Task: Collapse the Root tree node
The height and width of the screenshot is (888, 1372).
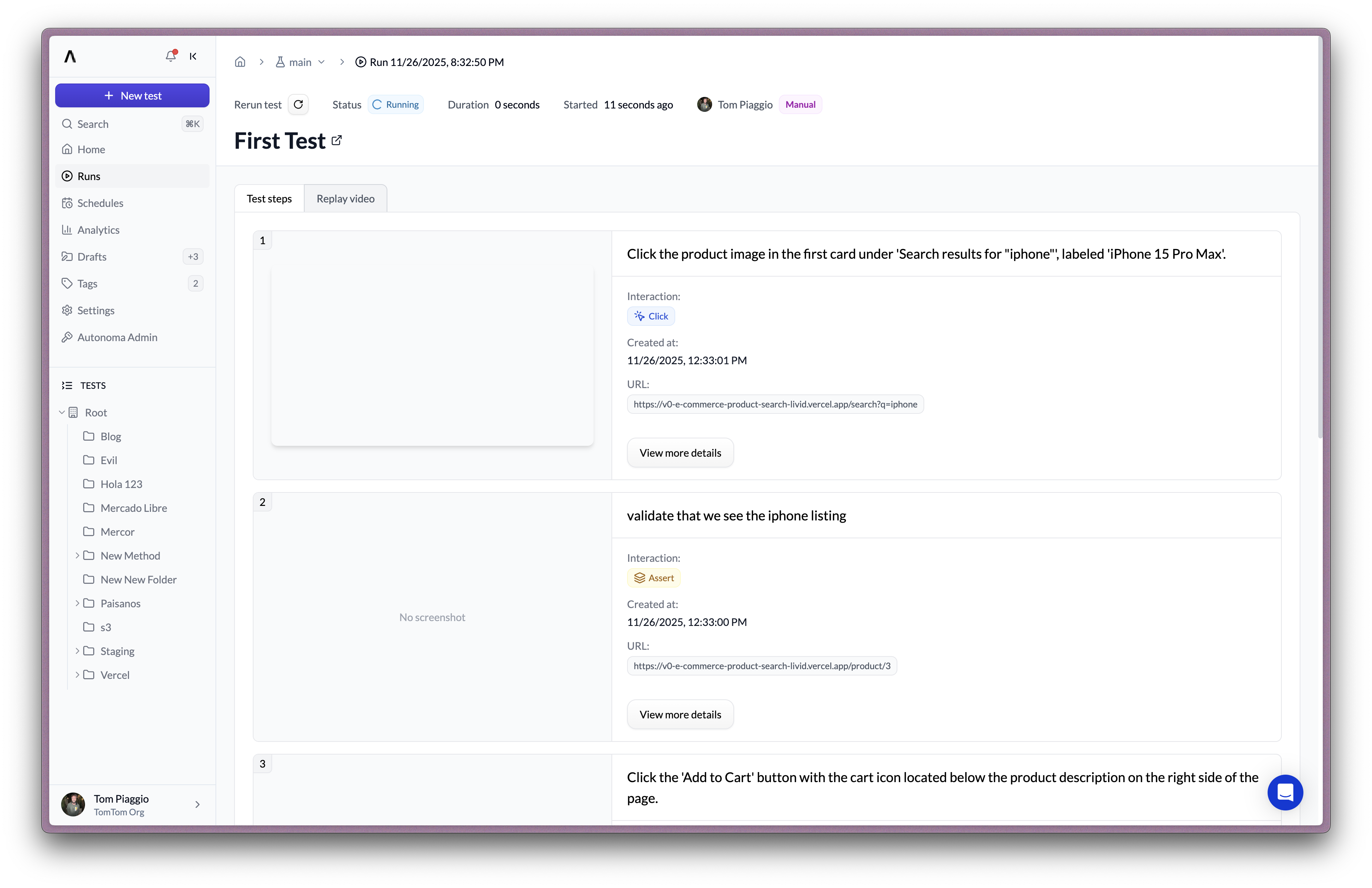Action: (x=62, y=413)
